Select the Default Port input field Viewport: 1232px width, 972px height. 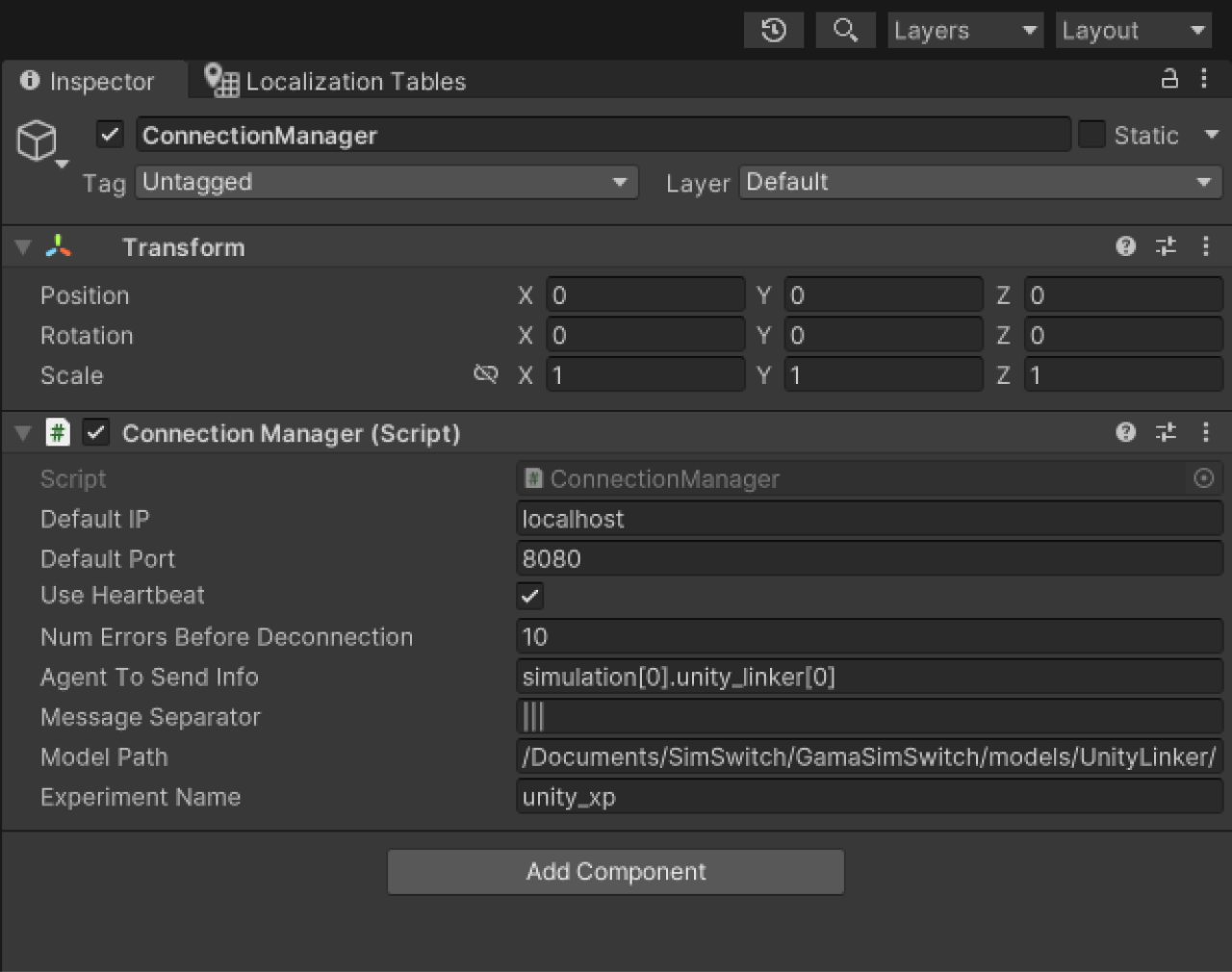pos(866,558)
